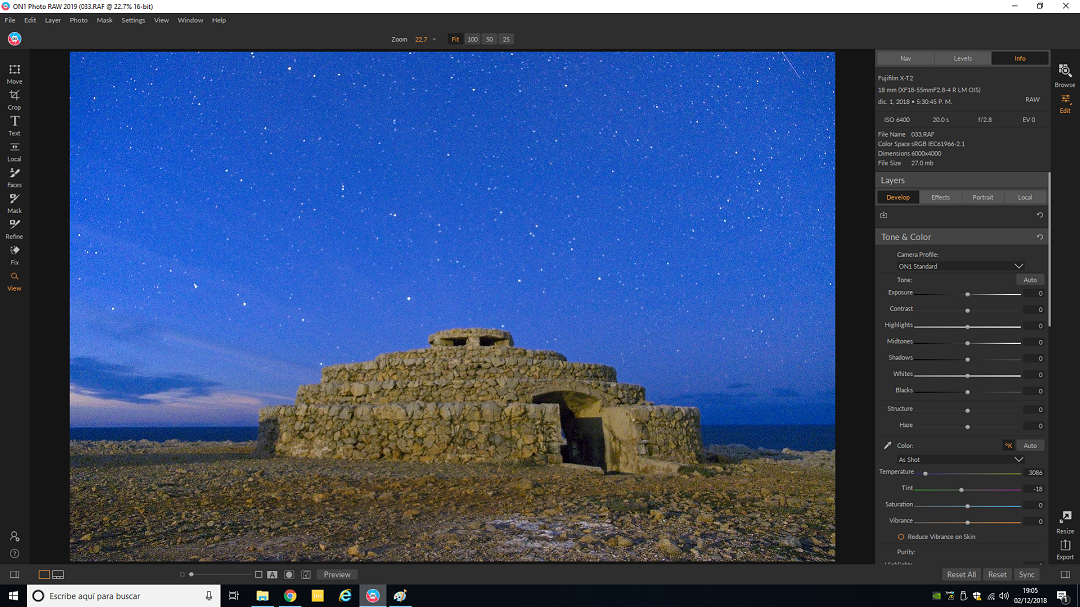Image resolution: width=1080 pixels, height=607 pixels.
Task: Click the Color Auto button
Action: point(1030,445)
